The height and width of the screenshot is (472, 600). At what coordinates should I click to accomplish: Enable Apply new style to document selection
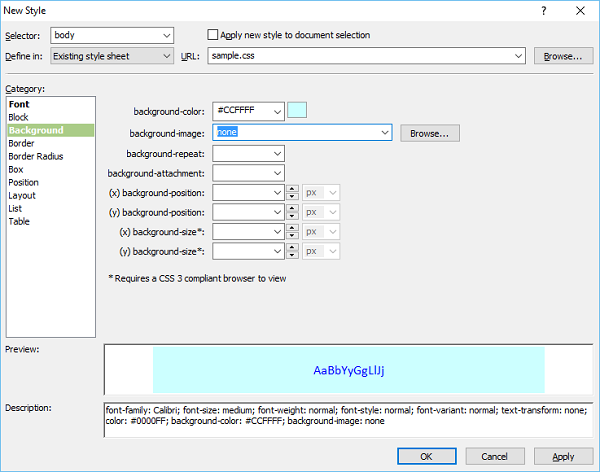[212, 35]
